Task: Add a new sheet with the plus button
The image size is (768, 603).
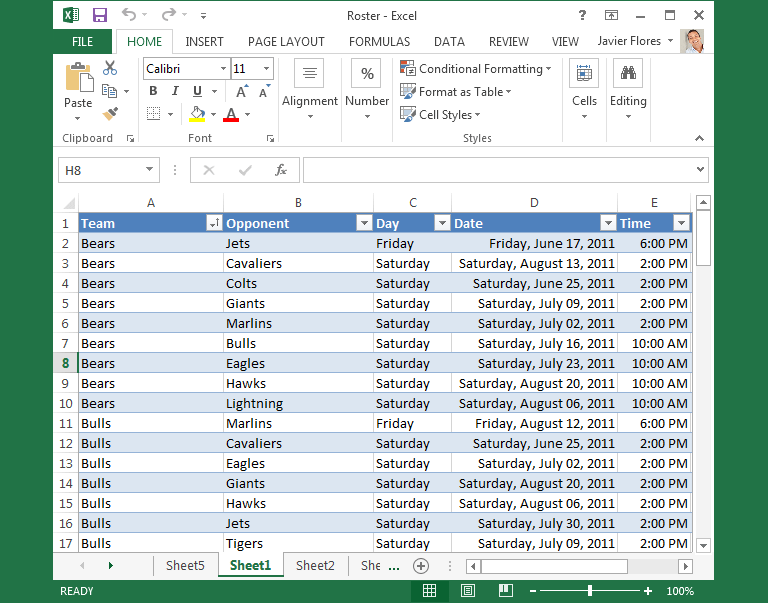Action: (x=421, y=566)
